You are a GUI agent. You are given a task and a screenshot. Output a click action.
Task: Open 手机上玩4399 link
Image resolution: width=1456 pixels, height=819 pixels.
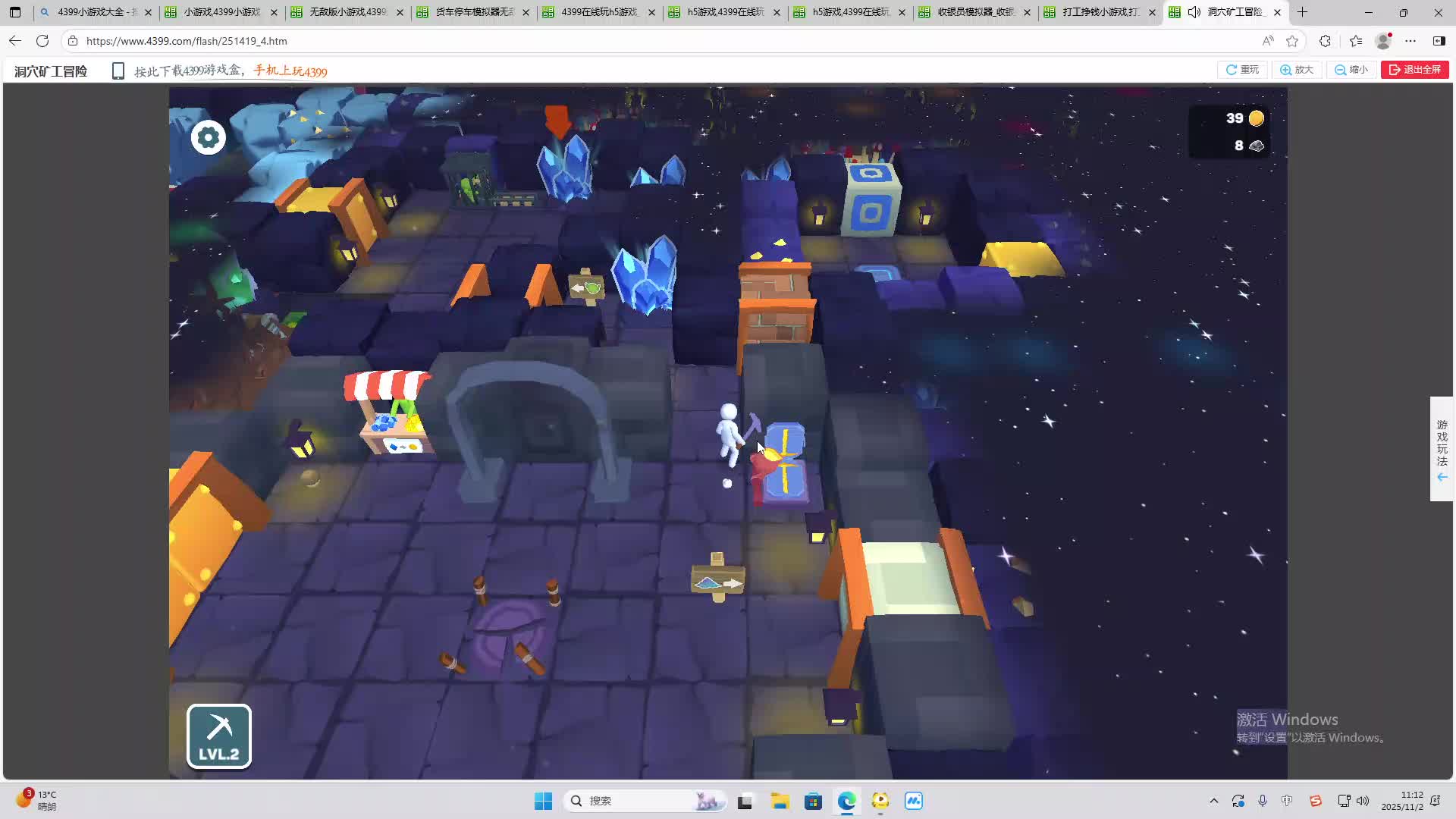[290, 71]
